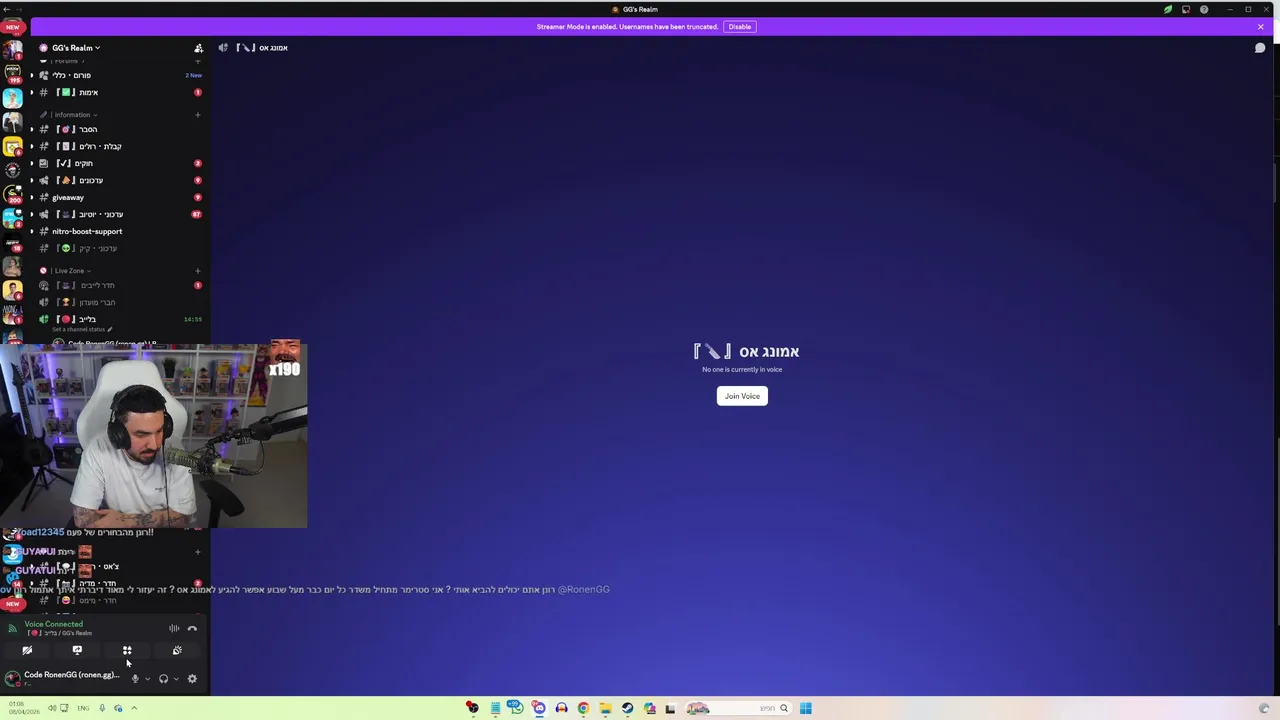The image size is (1280, 720).
Task: Open the chat bubble icon at top right
Action: click(x=1260, y=48)
